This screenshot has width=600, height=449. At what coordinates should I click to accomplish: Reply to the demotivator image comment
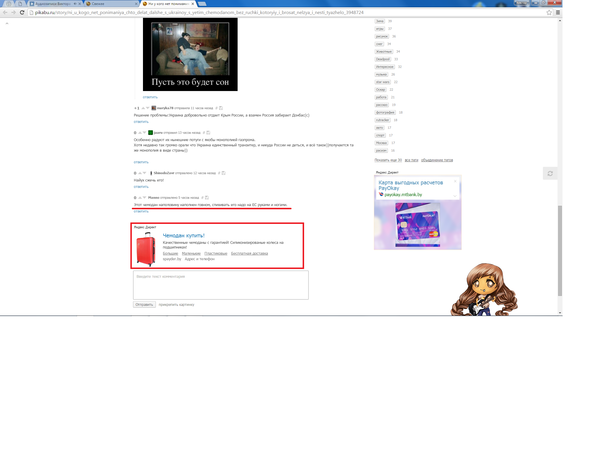(150, 97)
